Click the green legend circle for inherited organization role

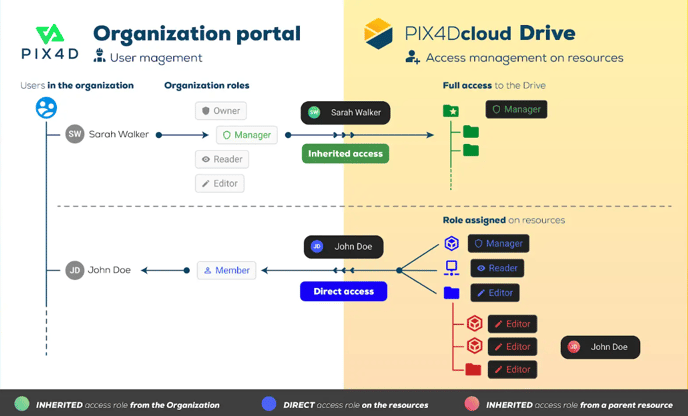coord(22,404)
